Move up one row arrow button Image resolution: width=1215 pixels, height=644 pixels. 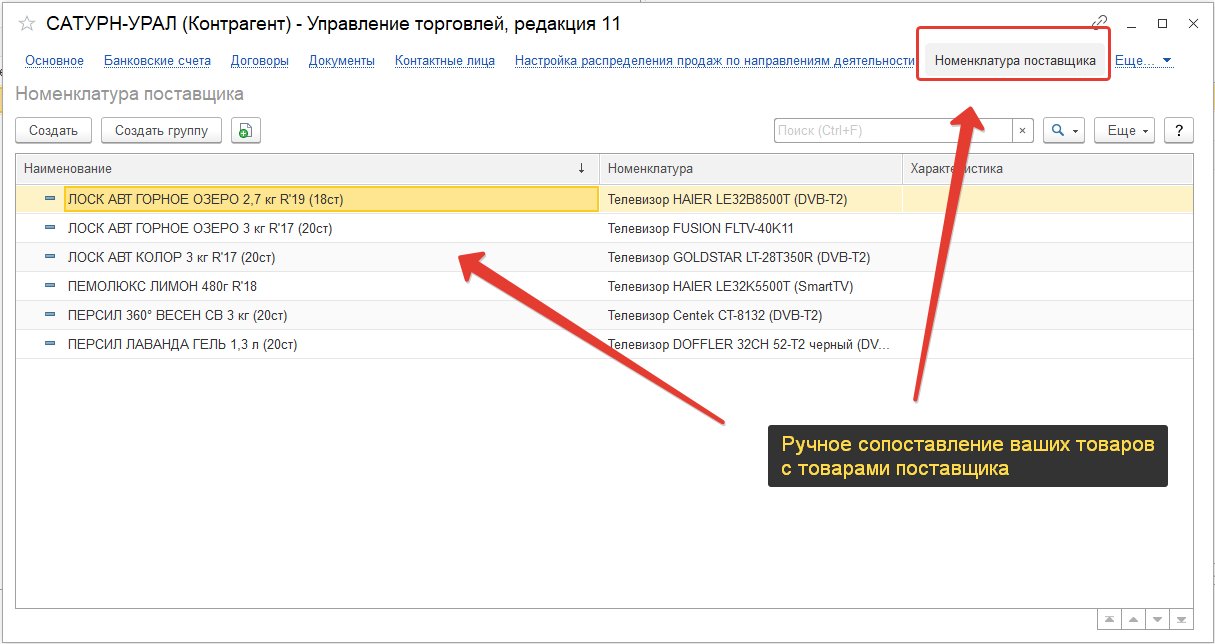[1133, 618]
